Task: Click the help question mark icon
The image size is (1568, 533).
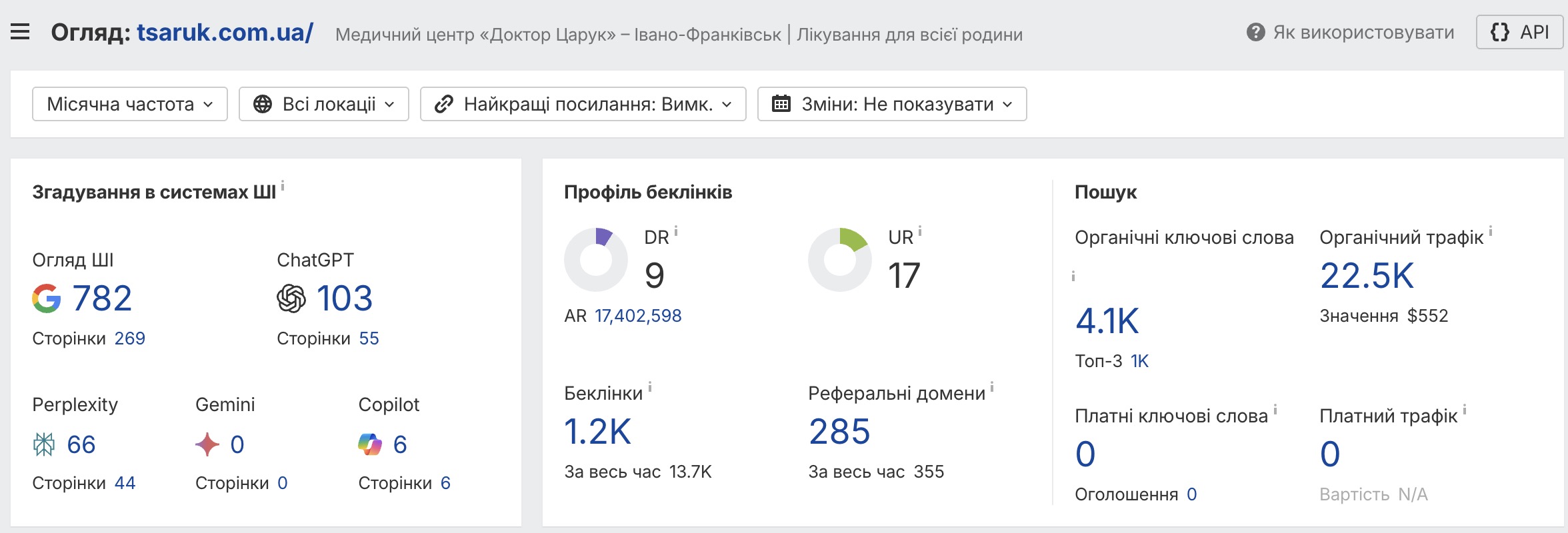Action: tap(1255, 32)
